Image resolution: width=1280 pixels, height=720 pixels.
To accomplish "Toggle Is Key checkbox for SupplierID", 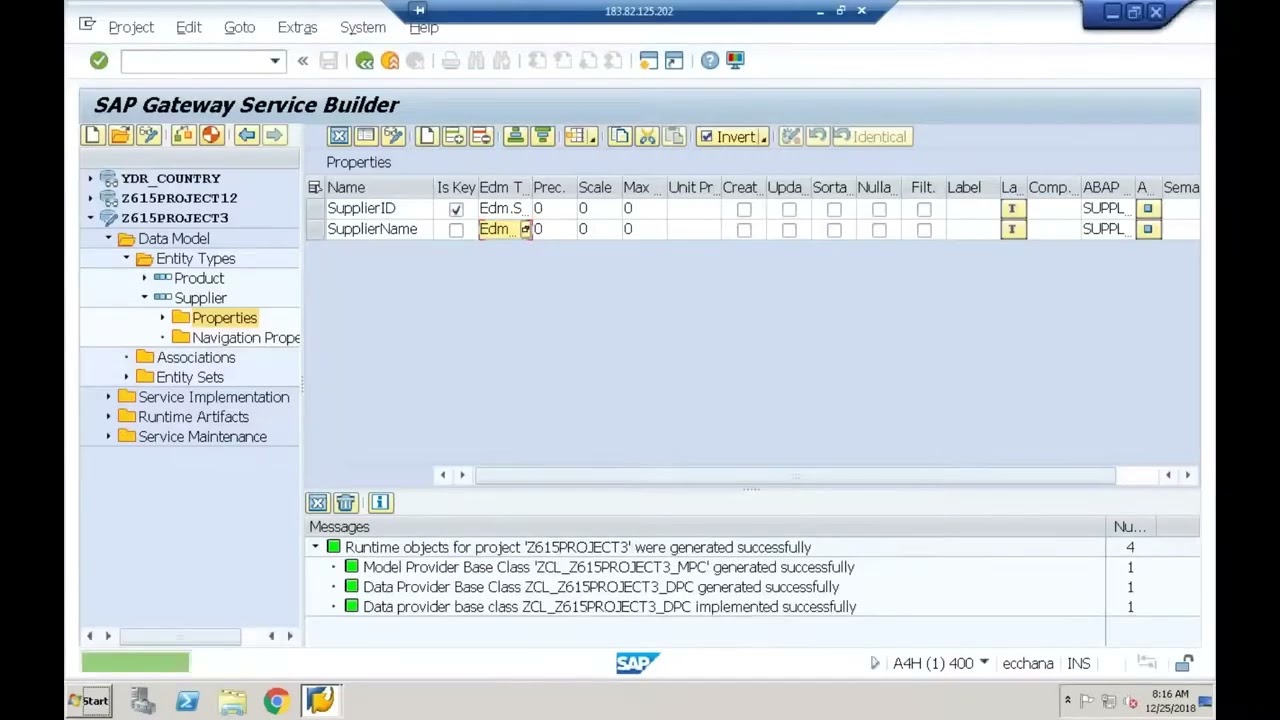I will click(456, 209).
